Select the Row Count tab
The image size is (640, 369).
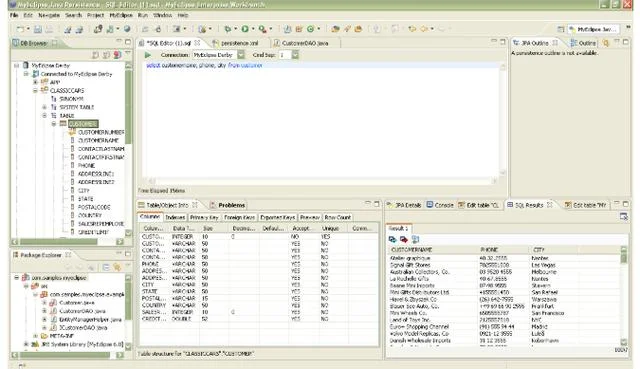(x=338, y=218)
